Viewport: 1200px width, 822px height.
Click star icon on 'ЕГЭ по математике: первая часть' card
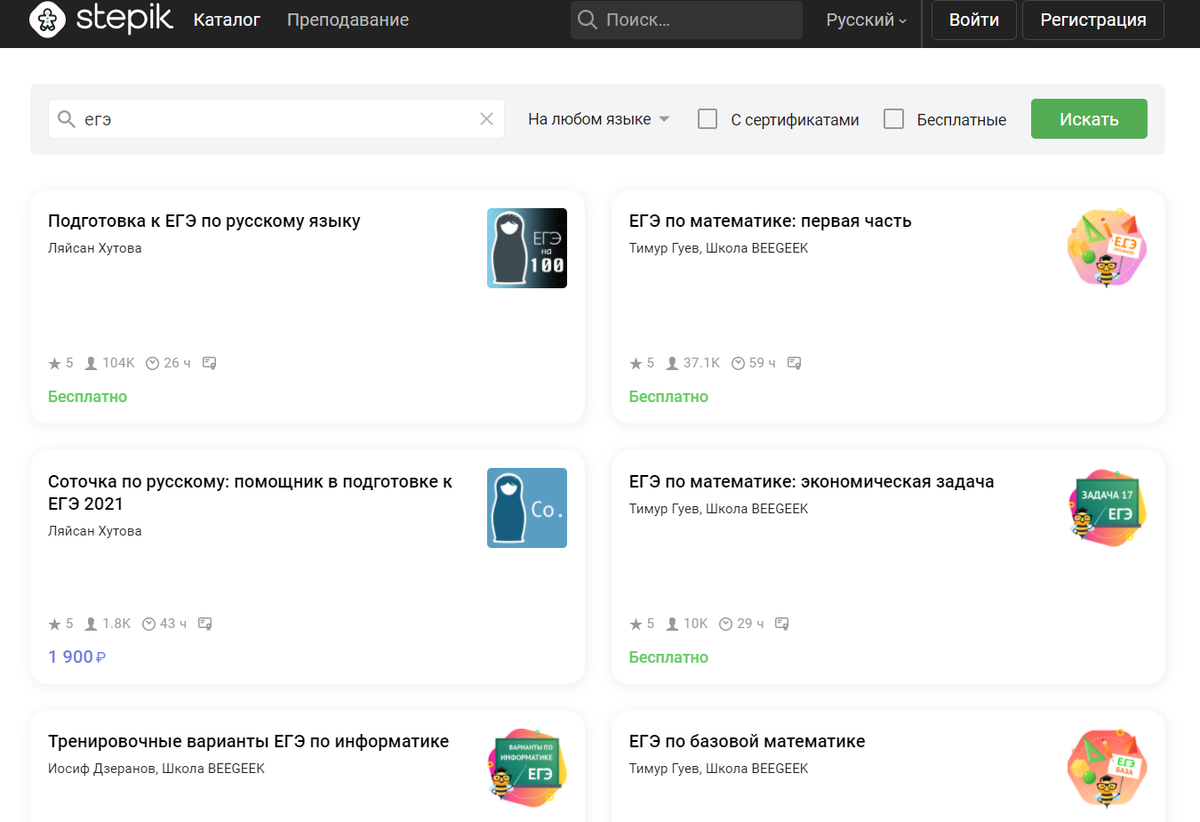636,363
